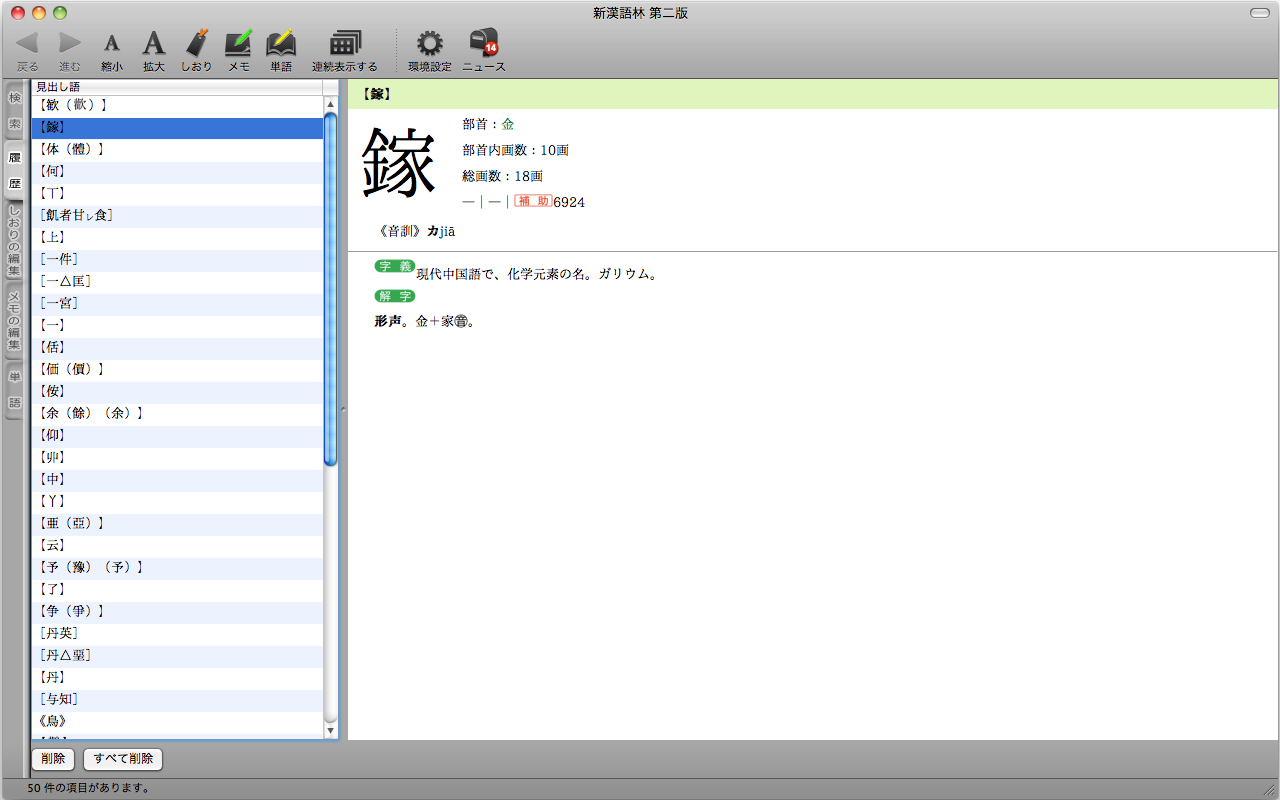The width and height of the screenshot is (1280, 800).
Task: Click the history list scrollbar down arrow
Action: pos(331,731)
